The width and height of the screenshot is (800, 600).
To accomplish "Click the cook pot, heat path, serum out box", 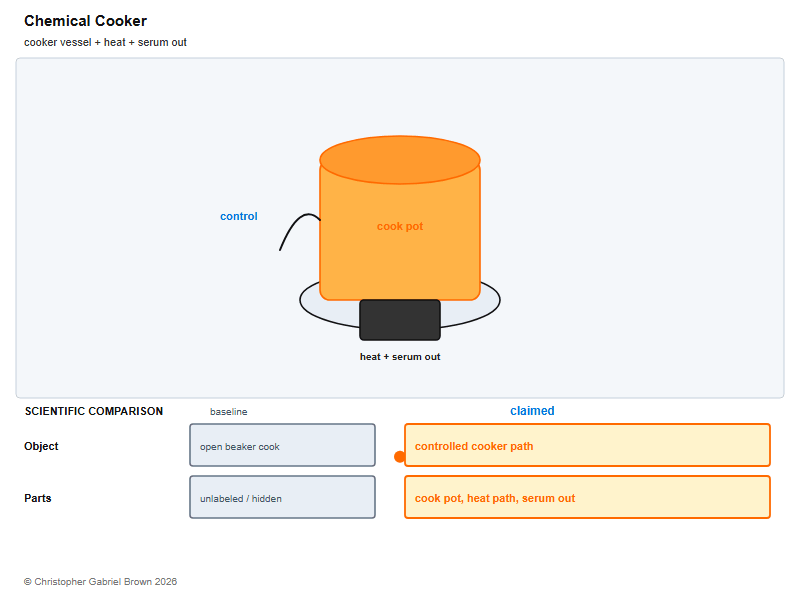I will [x=587, y=497].
